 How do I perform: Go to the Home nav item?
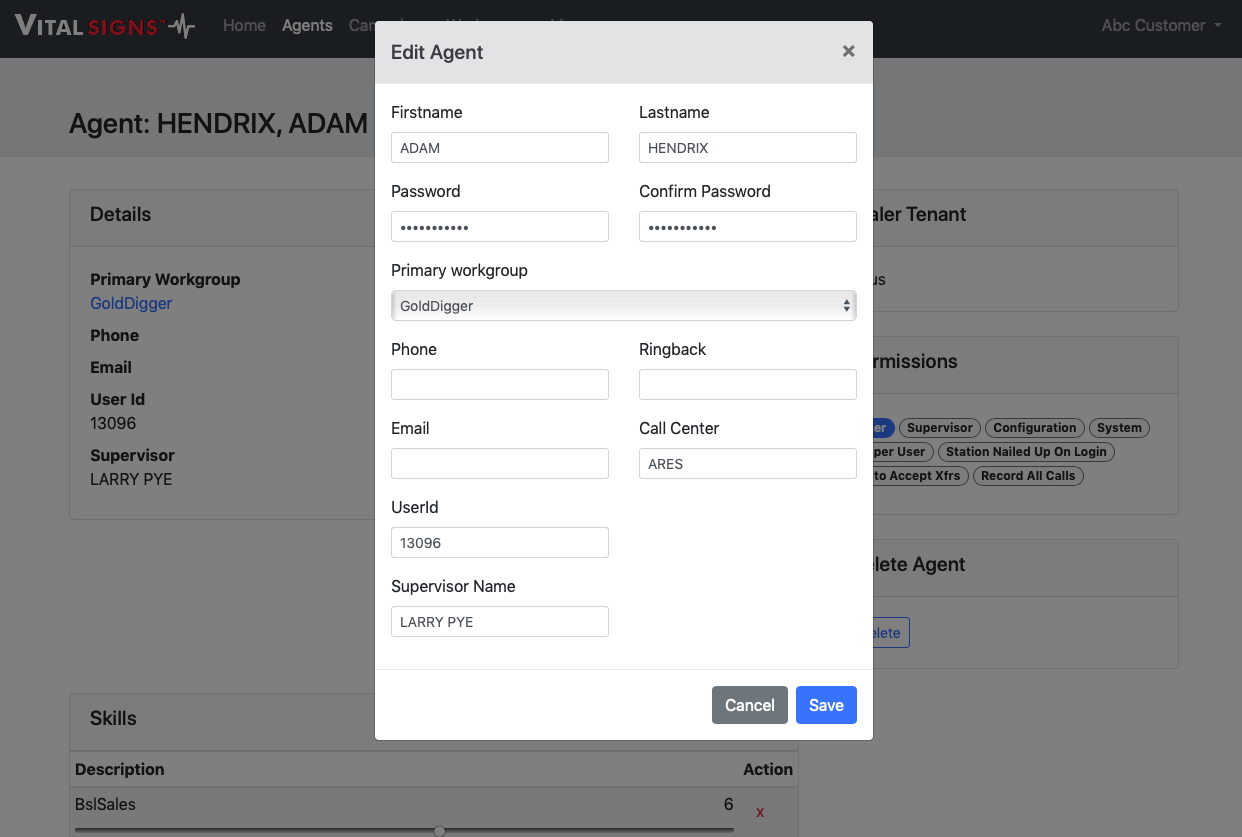point(244,26)
